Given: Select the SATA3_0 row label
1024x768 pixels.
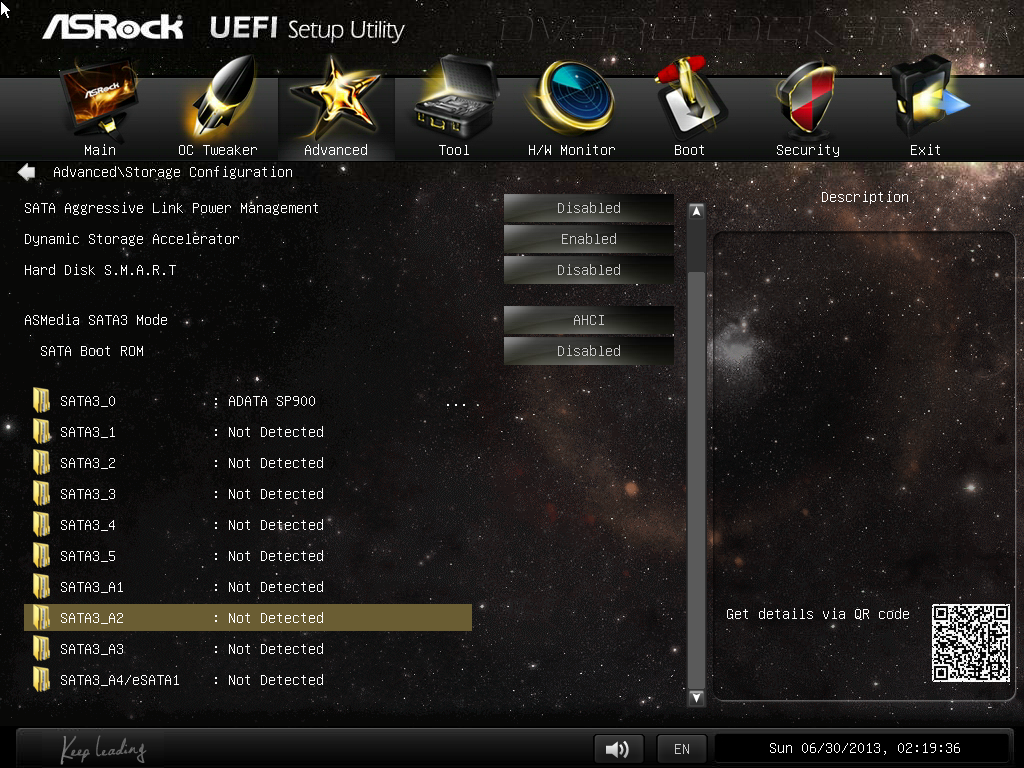Looking at the screenshot, I should 88,401.
